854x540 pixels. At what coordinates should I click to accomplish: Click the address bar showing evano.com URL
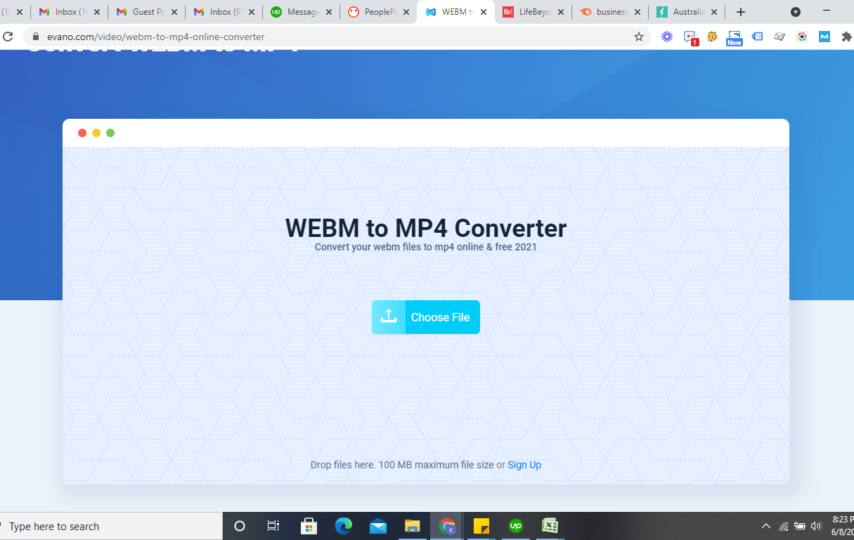point(338,37)
